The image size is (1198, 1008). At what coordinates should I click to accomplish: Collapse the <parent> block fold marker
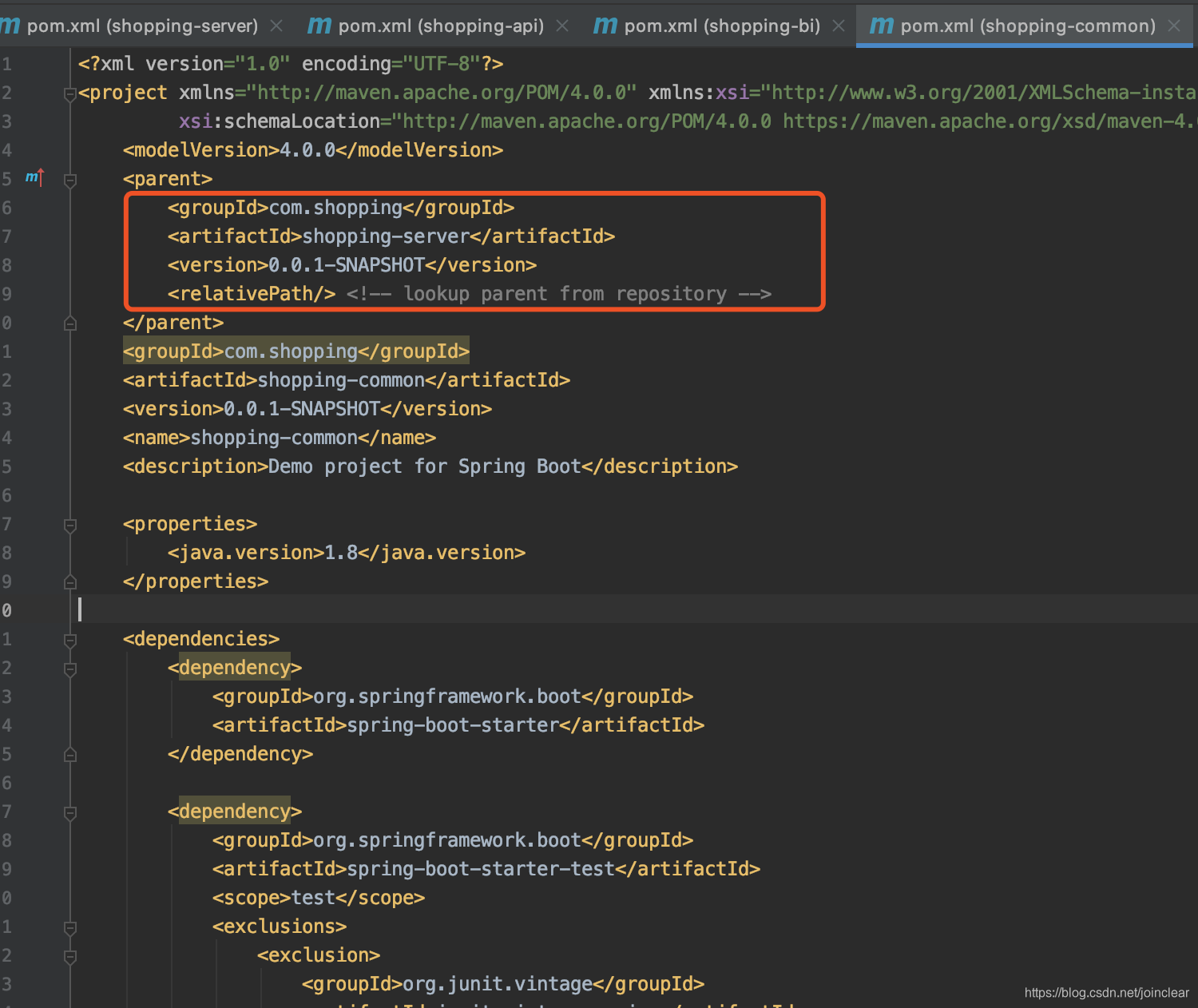pyautogui.click(x=70, y=181)
